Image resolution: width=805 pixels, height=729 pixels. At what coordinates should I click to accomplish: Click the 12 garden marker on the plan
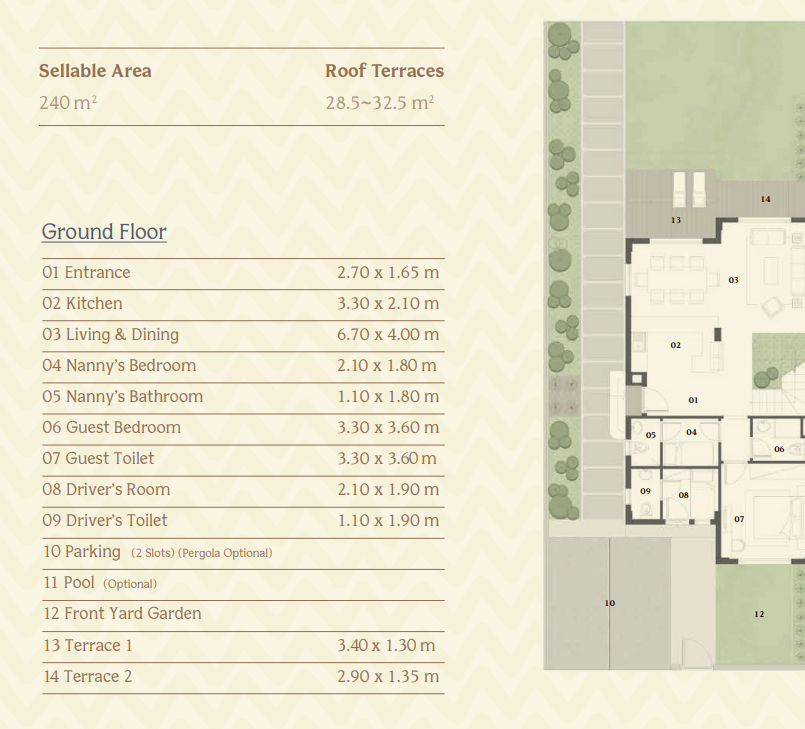click(x=759, y=614)
